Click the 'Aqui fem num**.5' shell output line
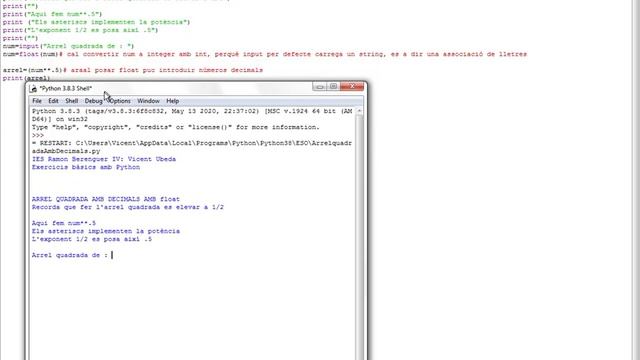This screenshot has width=640, height=360. click(x=64, y=223)
